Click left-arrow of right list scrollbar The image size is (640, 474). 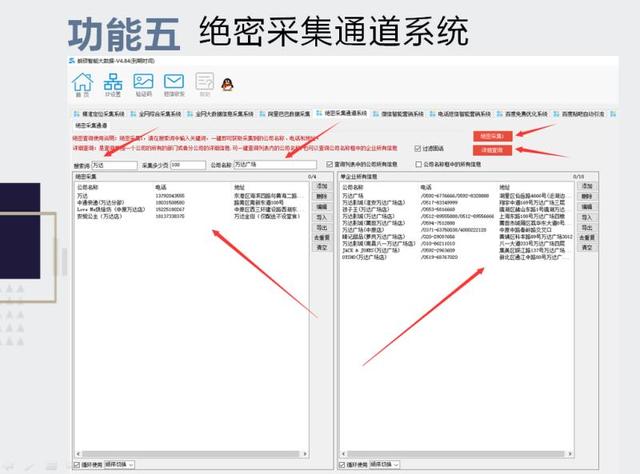coord(343,454)
